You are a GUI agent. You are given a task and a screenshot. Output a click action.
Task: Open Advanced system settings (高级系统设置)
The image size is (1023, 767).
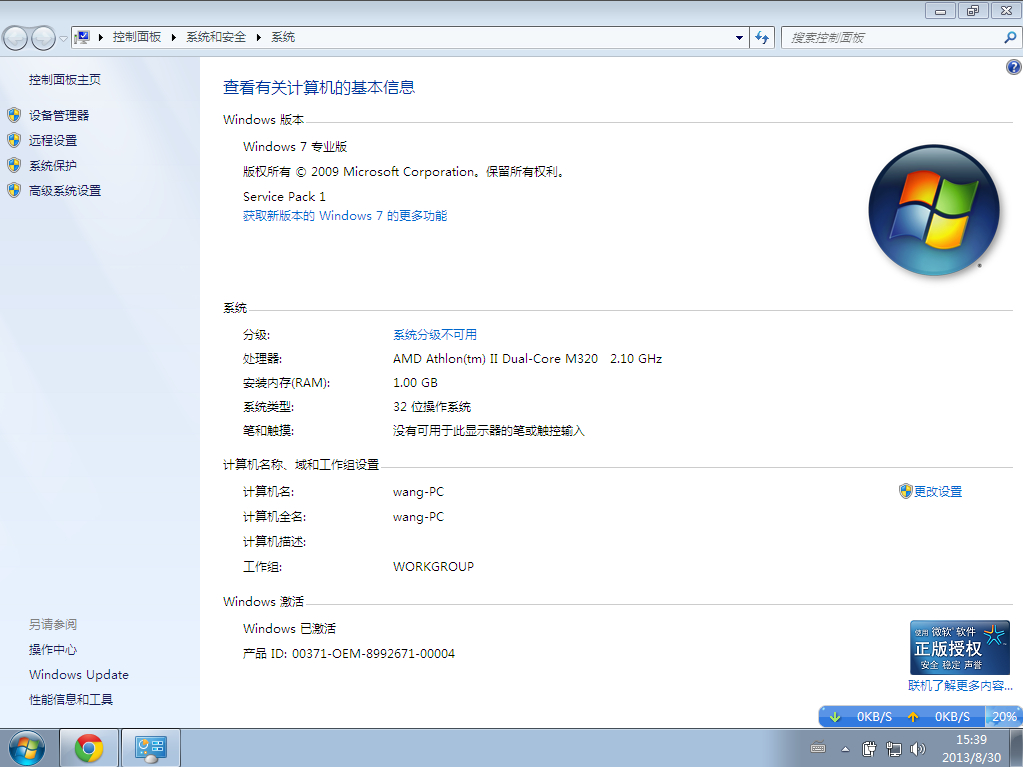pos(65,190)
